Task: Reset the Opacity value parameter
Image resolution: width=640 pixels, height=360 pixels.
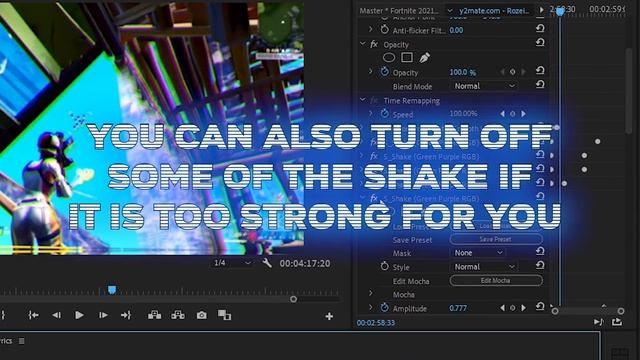Action: (x=540, y=71)
